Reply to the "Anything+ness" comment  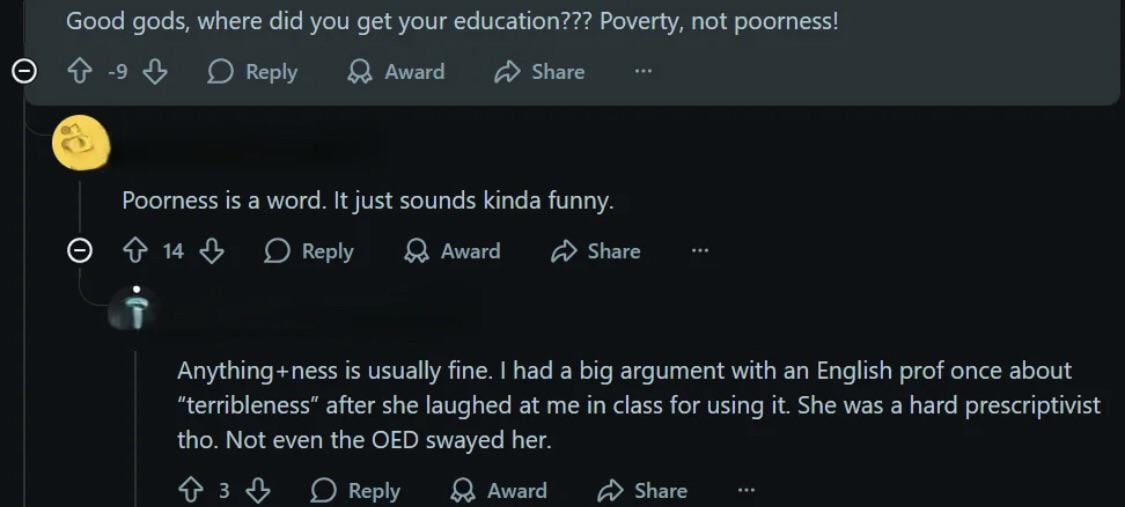(355, 490)
